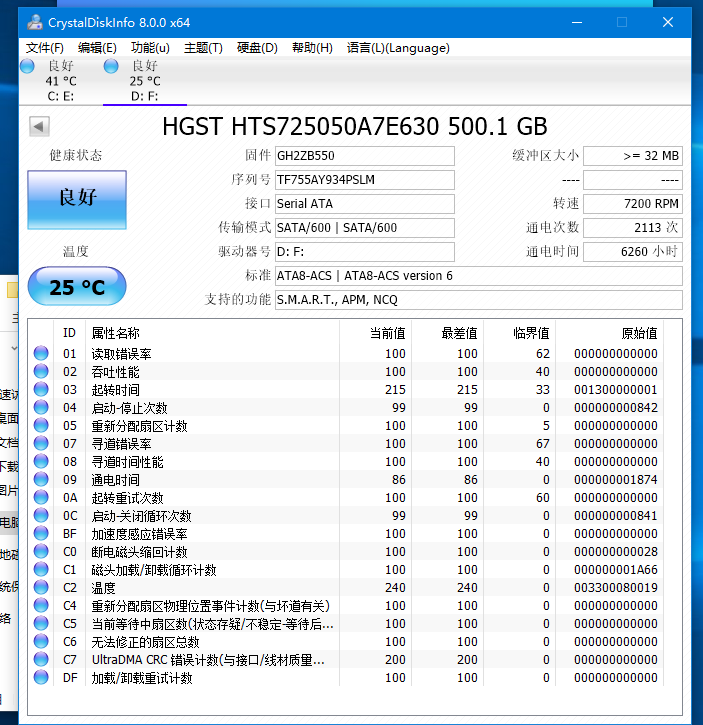Click status orb for 09 通电时间
Screen dimensions: 703x725
coord(41,479)
